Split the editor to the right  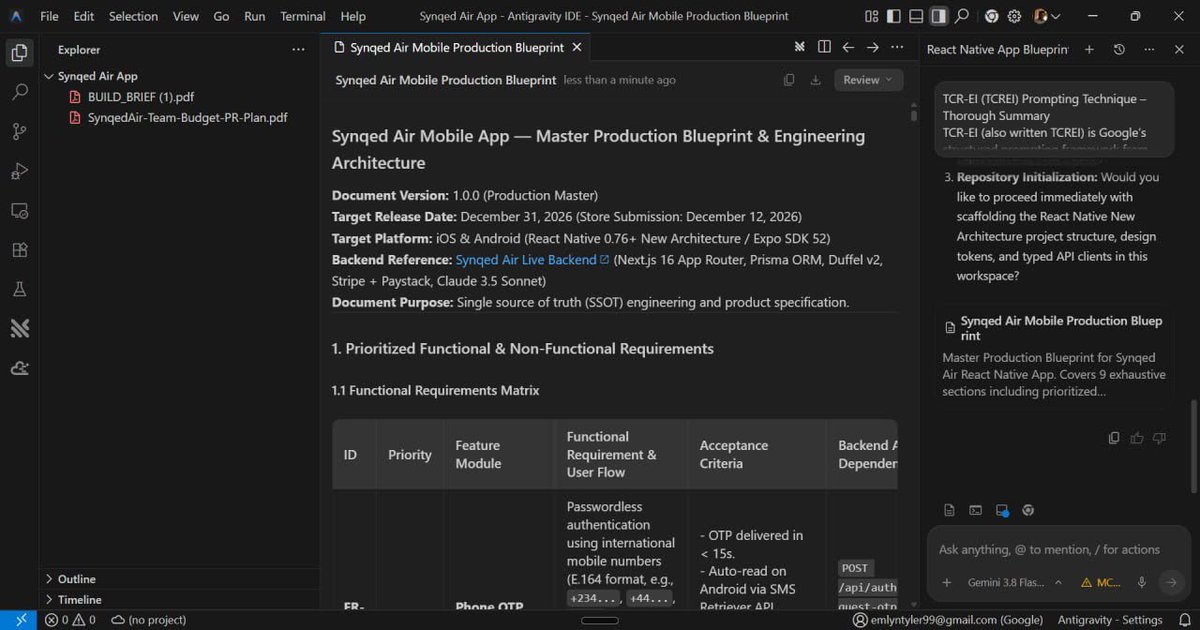coord(824,47)
